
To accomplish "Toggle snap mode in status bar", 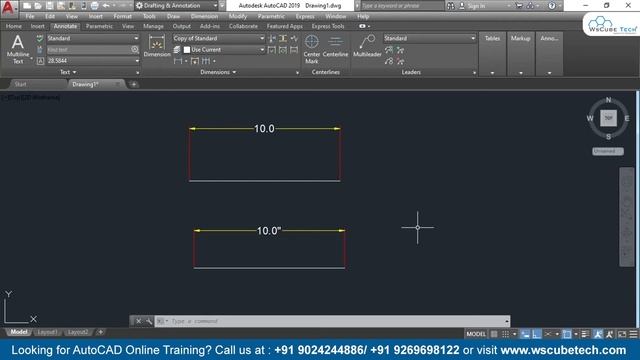I will (505, 334).
